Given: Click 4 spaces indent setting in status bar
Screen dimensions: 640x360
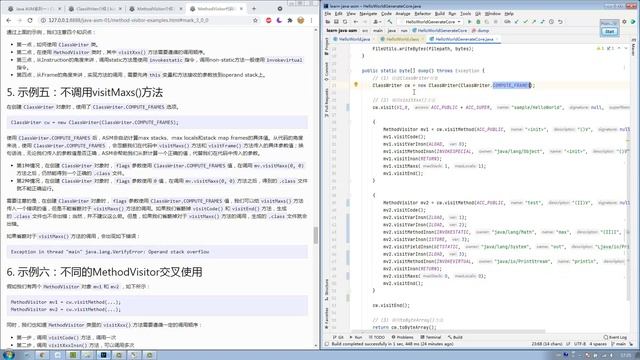Looking at the screenshot, I should click(598, 344).
